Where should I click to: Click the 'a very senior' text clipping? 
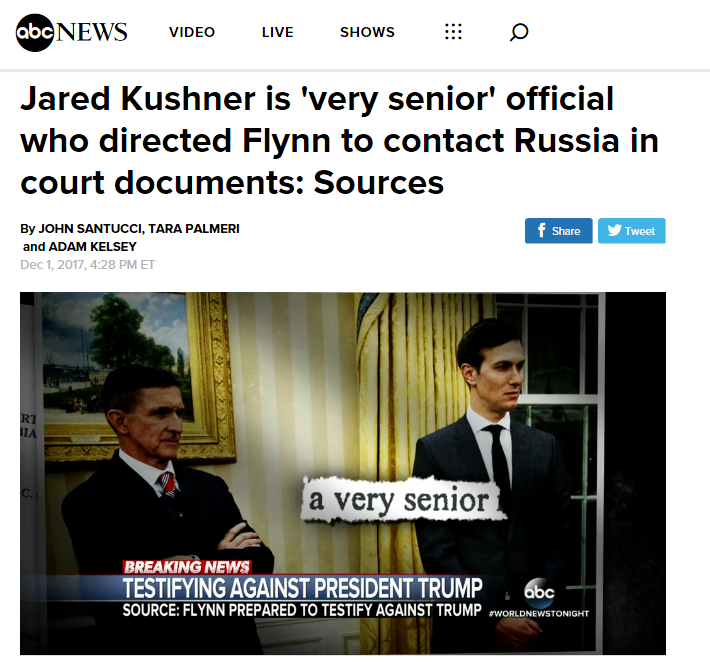(x=404, y=500)
